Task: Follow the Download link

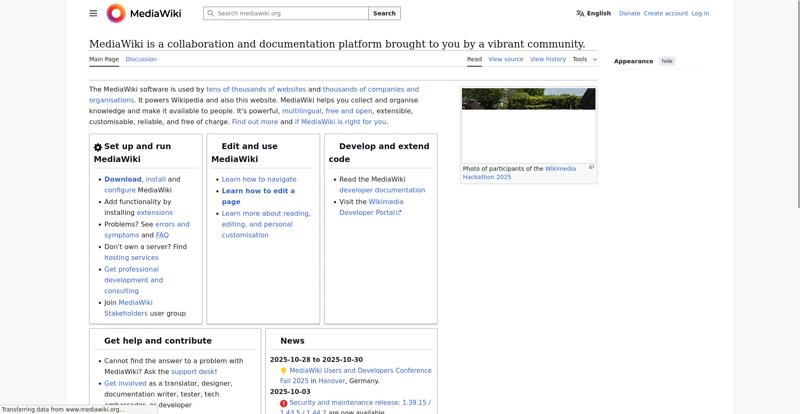Action: (x=123, y=179)
